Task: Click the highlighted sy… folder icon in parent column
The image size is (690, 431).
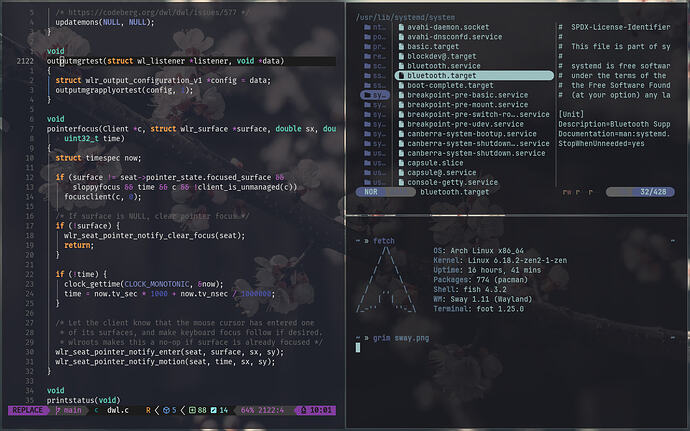Action: (367, 97)
